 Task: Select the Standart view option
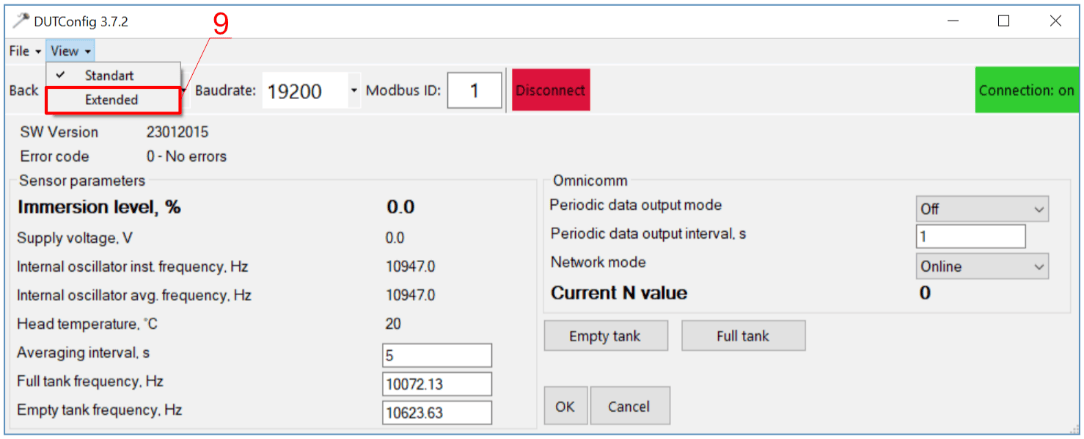tap(108, 76)
